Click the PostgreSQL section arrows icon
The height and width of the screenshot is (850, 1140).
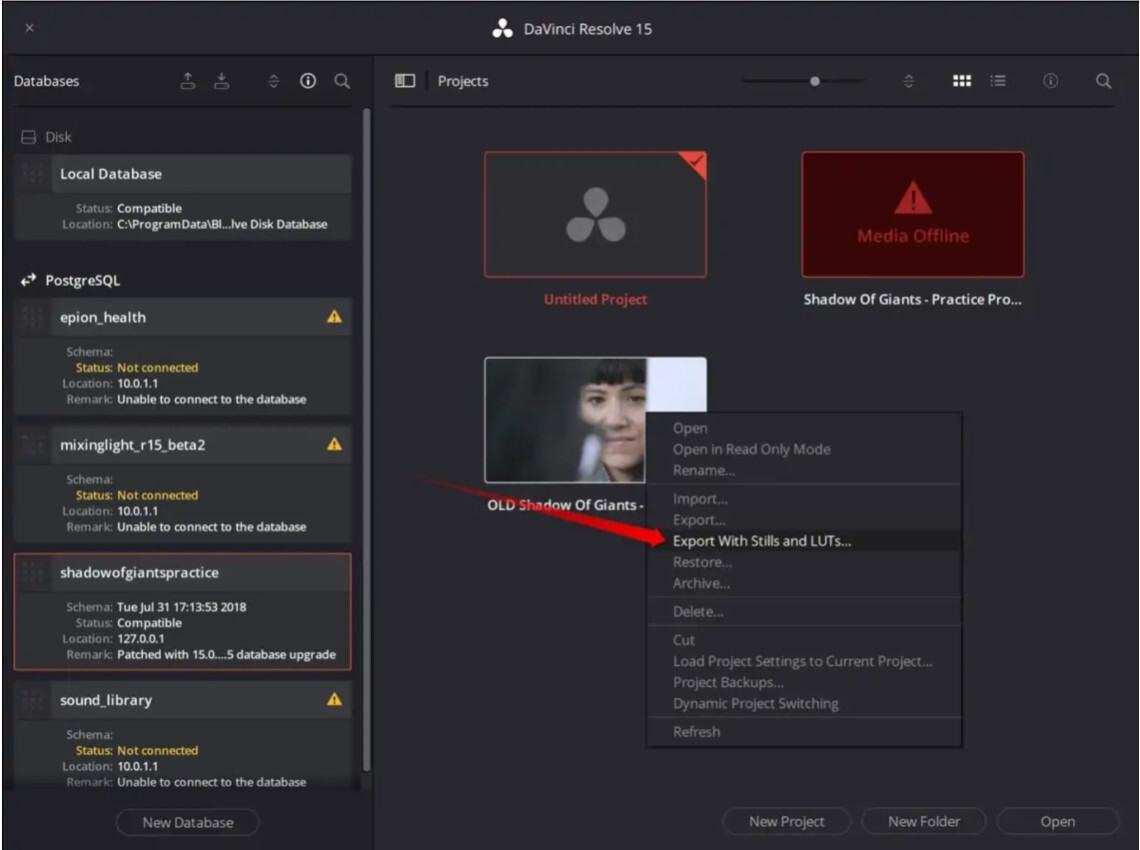[x=28, y=280]
